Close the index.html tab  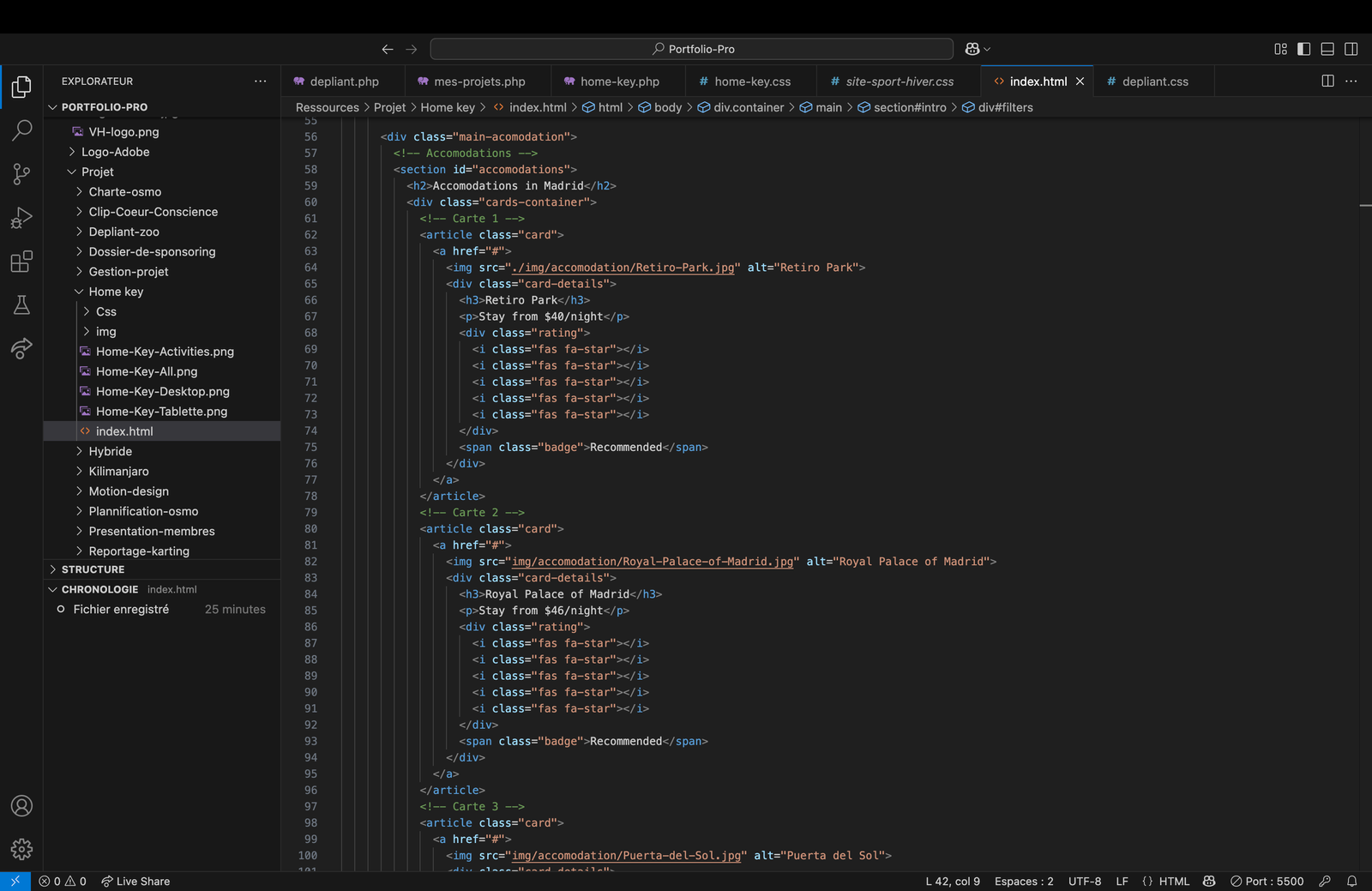tap(1080, 81)
